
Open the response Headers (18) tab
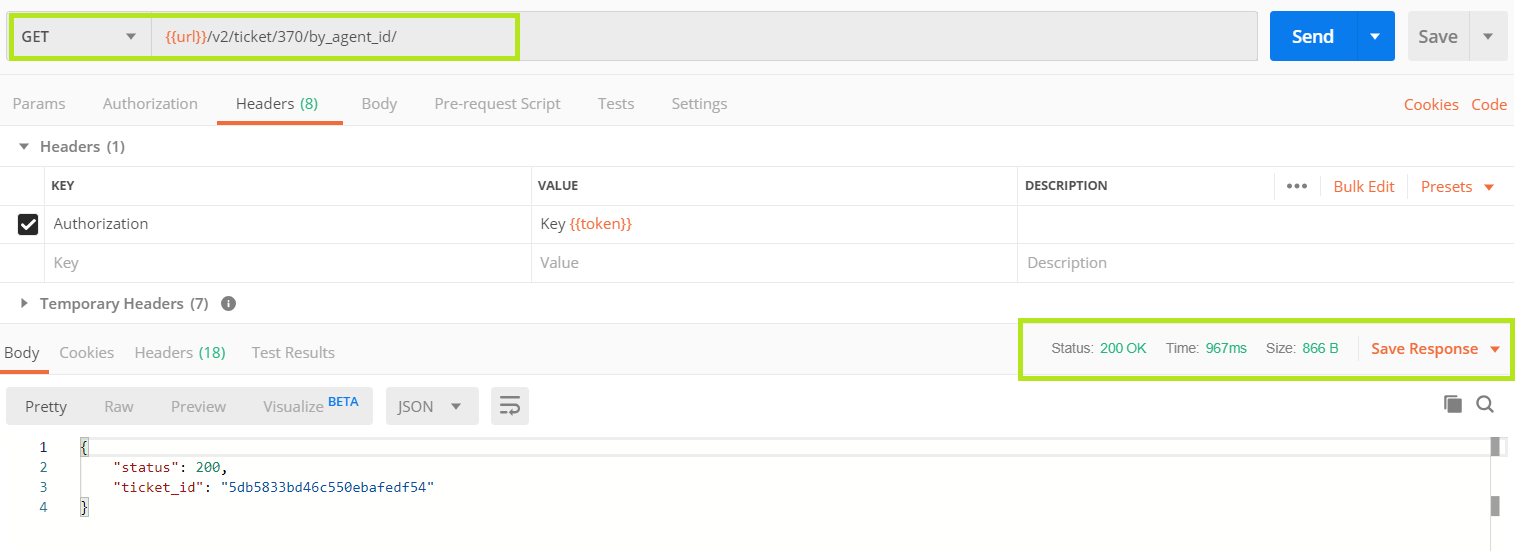(x=180, y=352)
